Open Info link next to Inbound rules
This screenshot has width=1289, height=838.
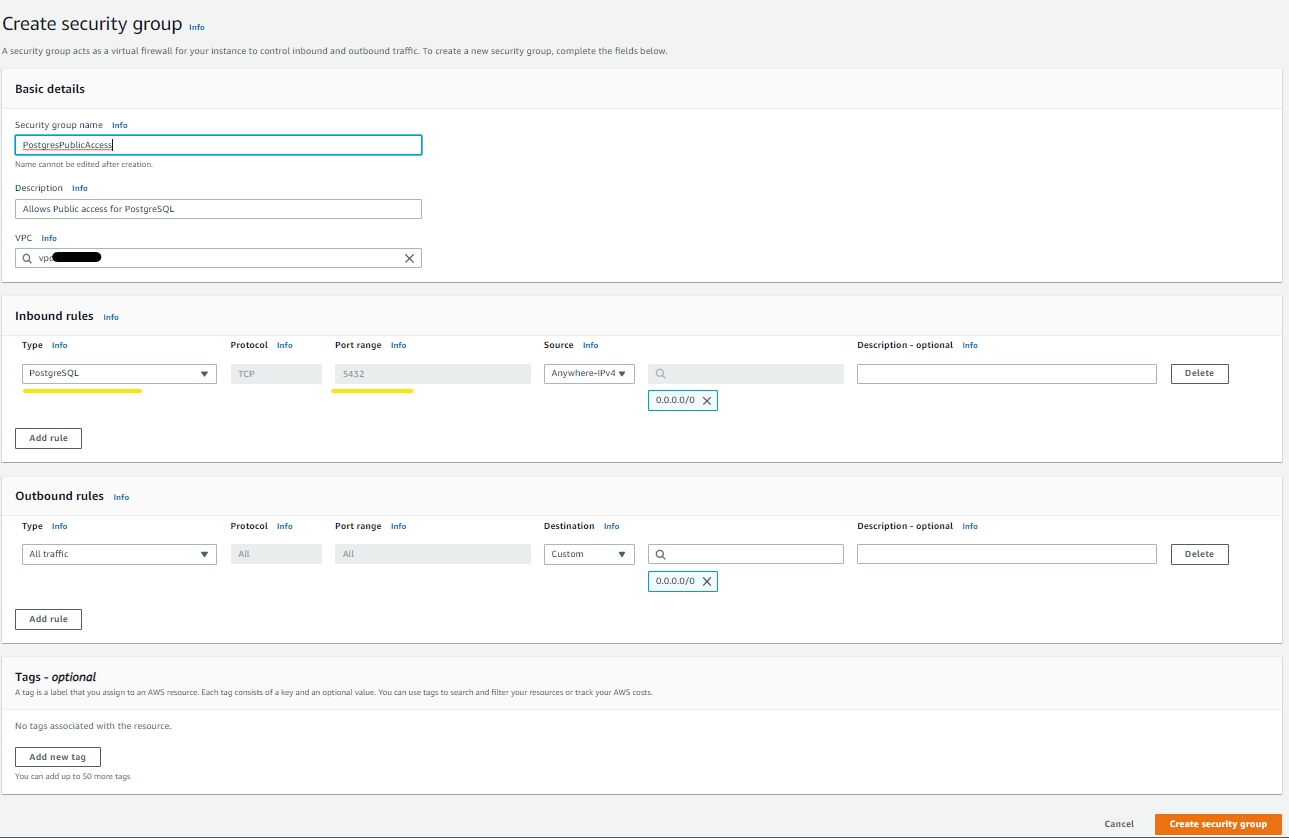coord(111,317)
